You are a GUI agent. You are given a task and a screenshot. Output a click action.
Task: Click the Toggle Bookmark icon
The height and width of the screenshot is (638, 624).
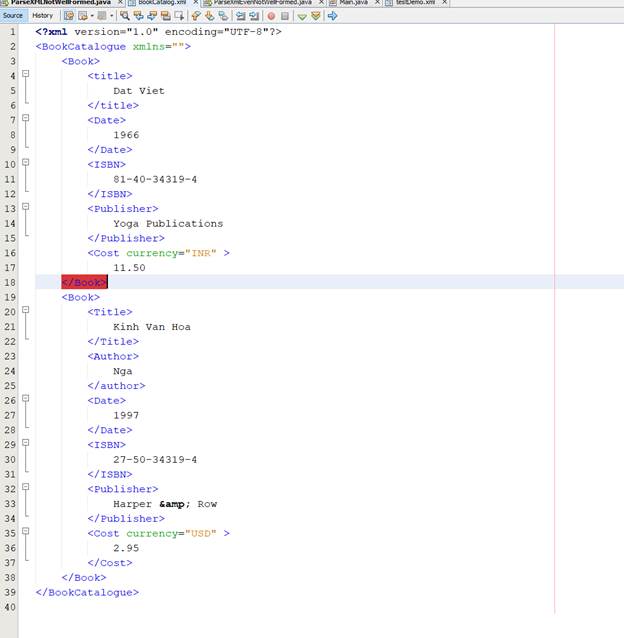pos(223,16)
